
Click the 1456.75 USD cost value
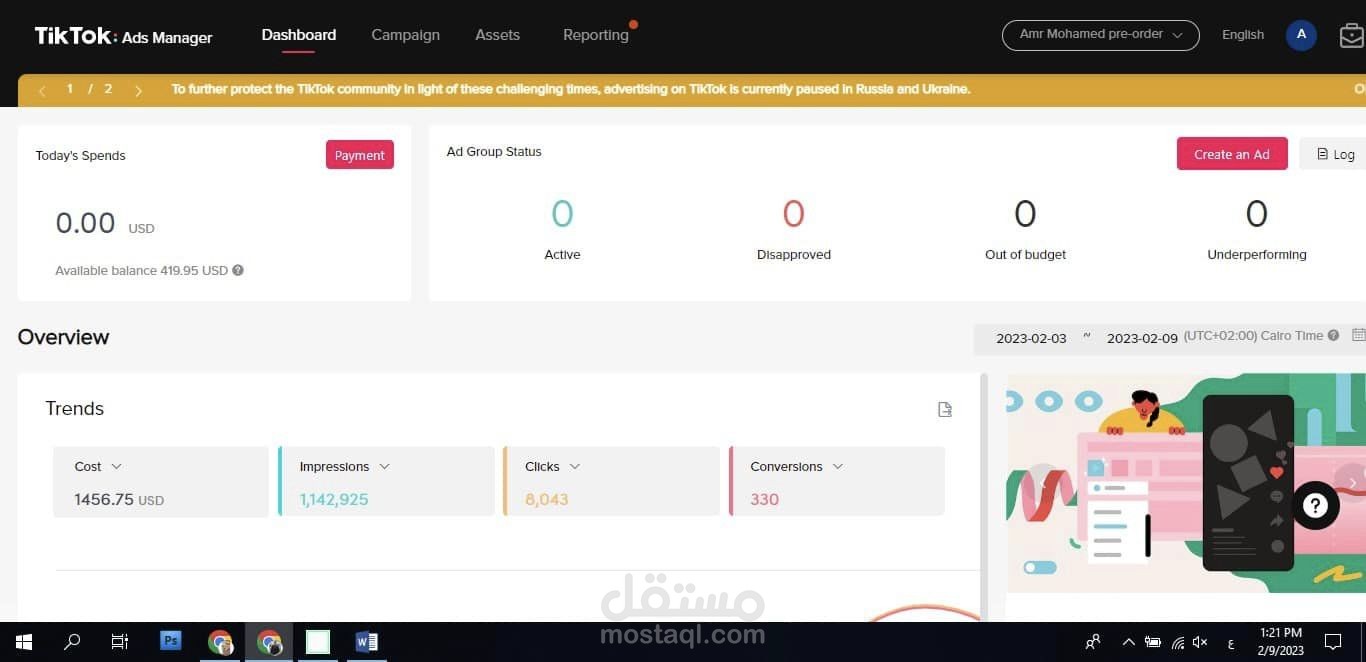click(x=119, y=499)
